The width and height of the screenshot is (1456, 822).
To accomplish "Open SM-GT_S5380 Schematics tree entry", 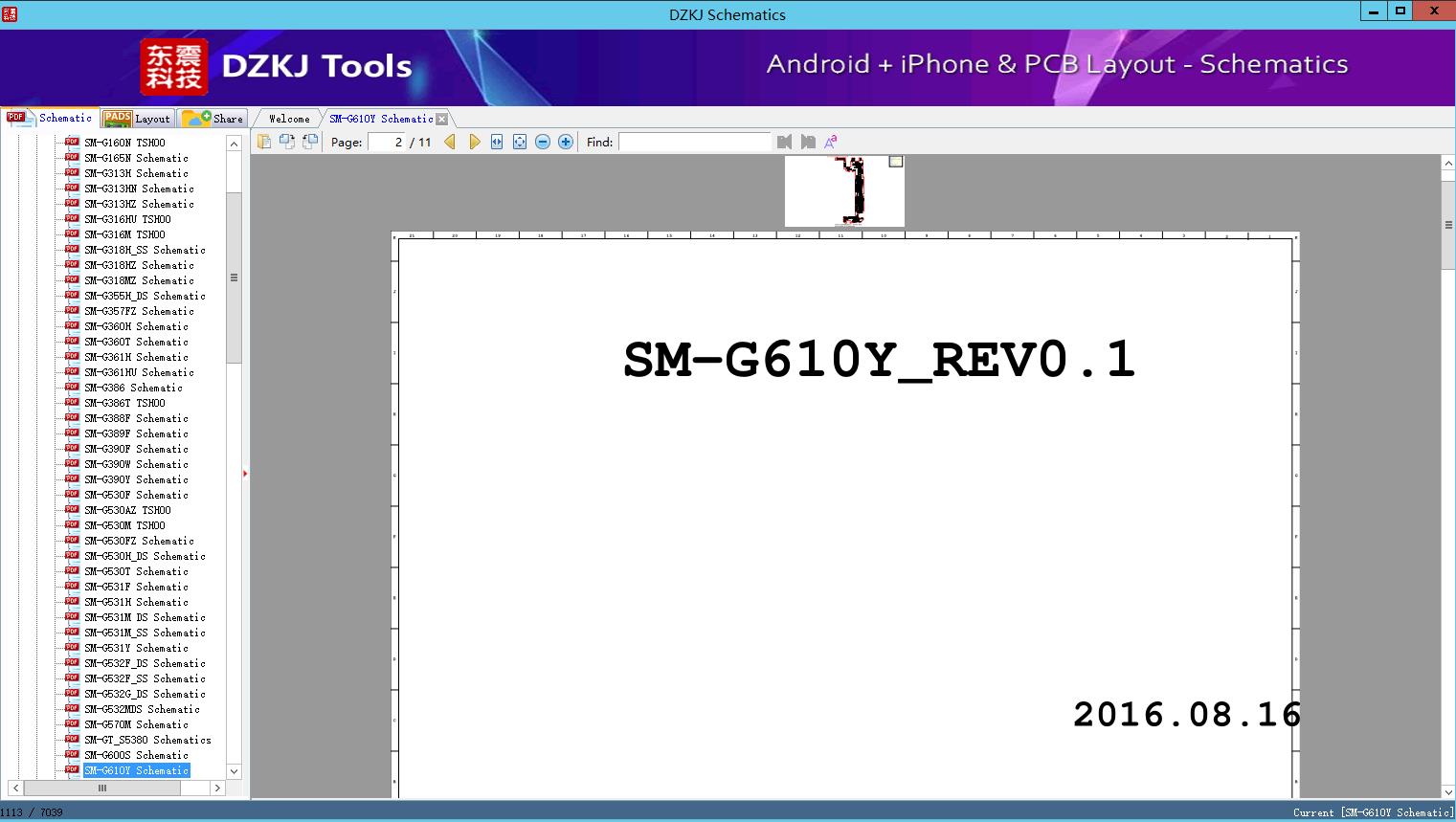I will click(x=147, y=740).
